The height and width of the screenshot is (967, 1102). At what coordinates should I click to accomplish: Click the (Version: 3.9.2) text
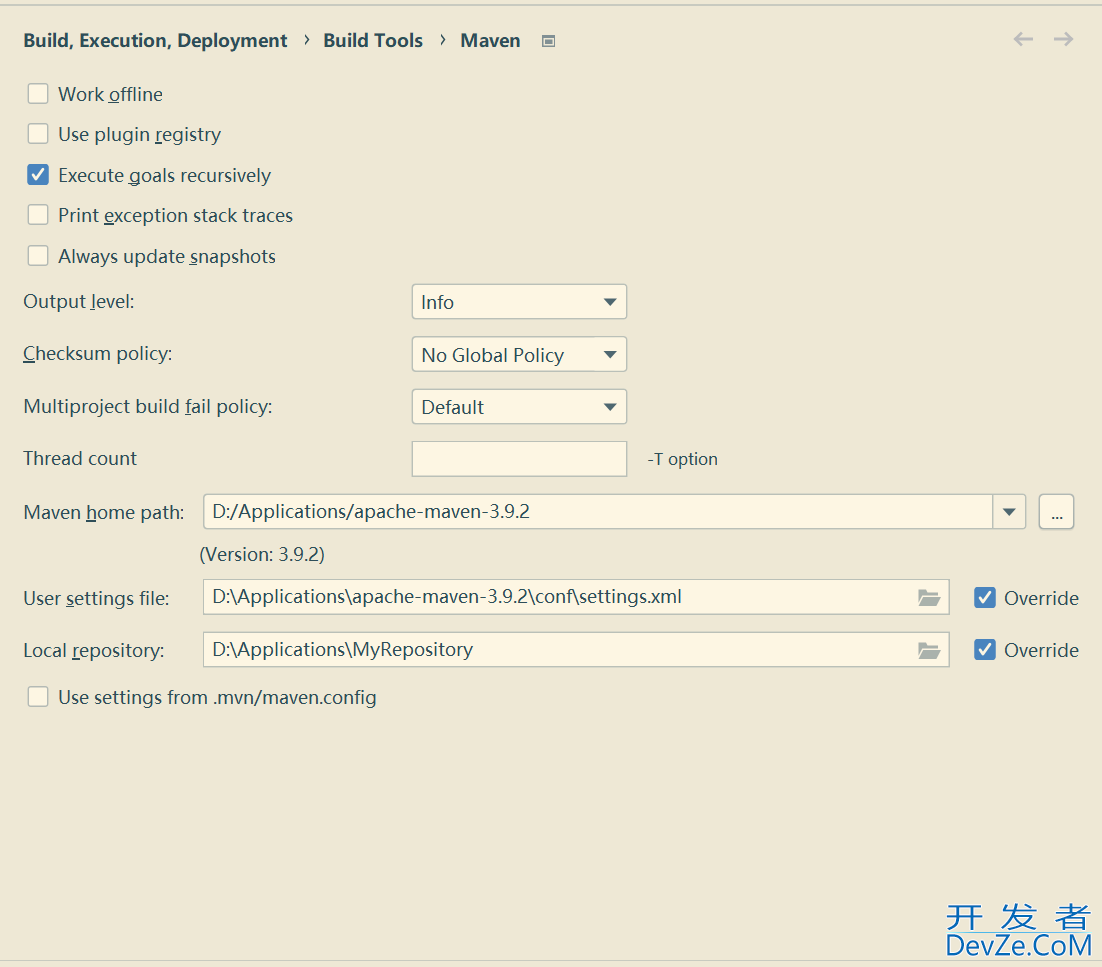point(262,554)
